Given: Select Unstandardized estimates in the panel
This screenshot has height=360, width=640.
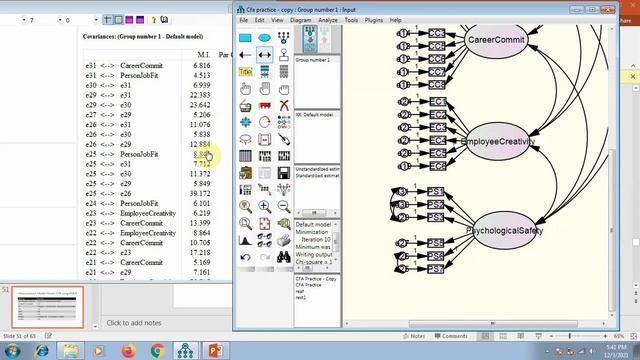Looking at the screenshot, I should point(317,169).
